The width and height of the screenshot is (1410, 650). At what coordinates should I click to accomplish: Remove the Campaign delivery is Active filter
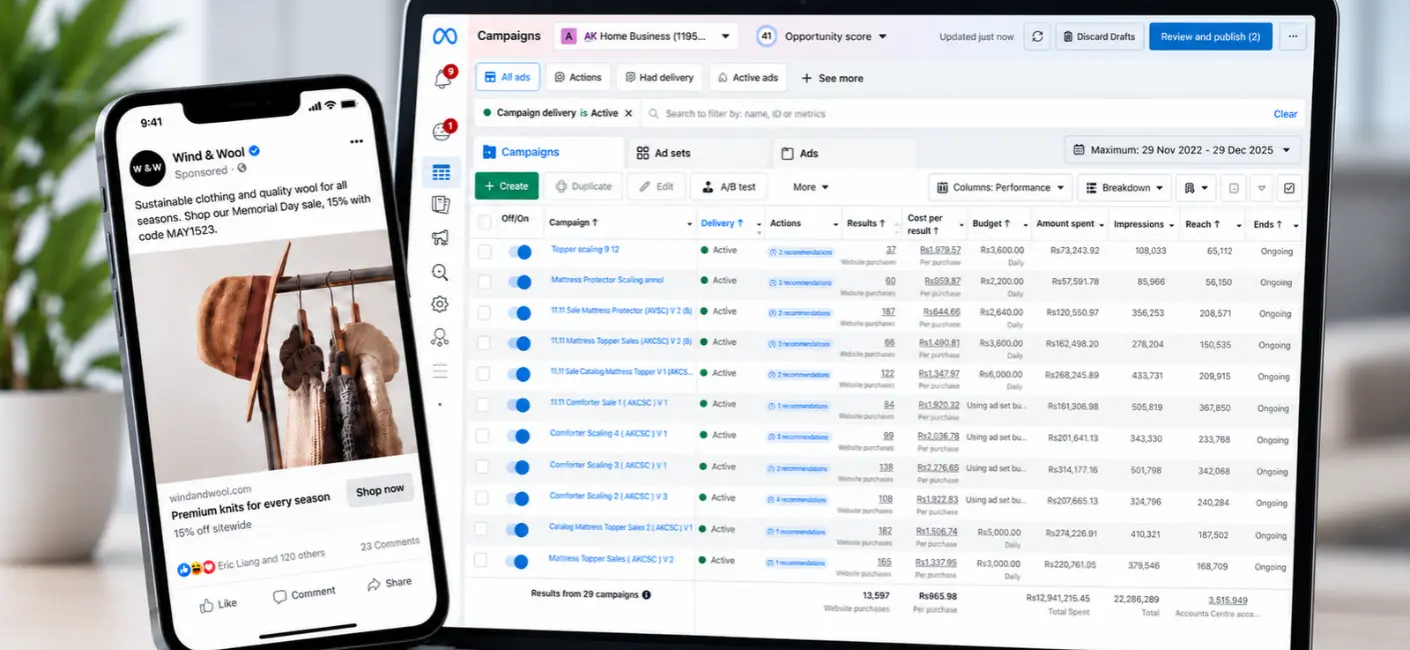click(x=628, y=114)
